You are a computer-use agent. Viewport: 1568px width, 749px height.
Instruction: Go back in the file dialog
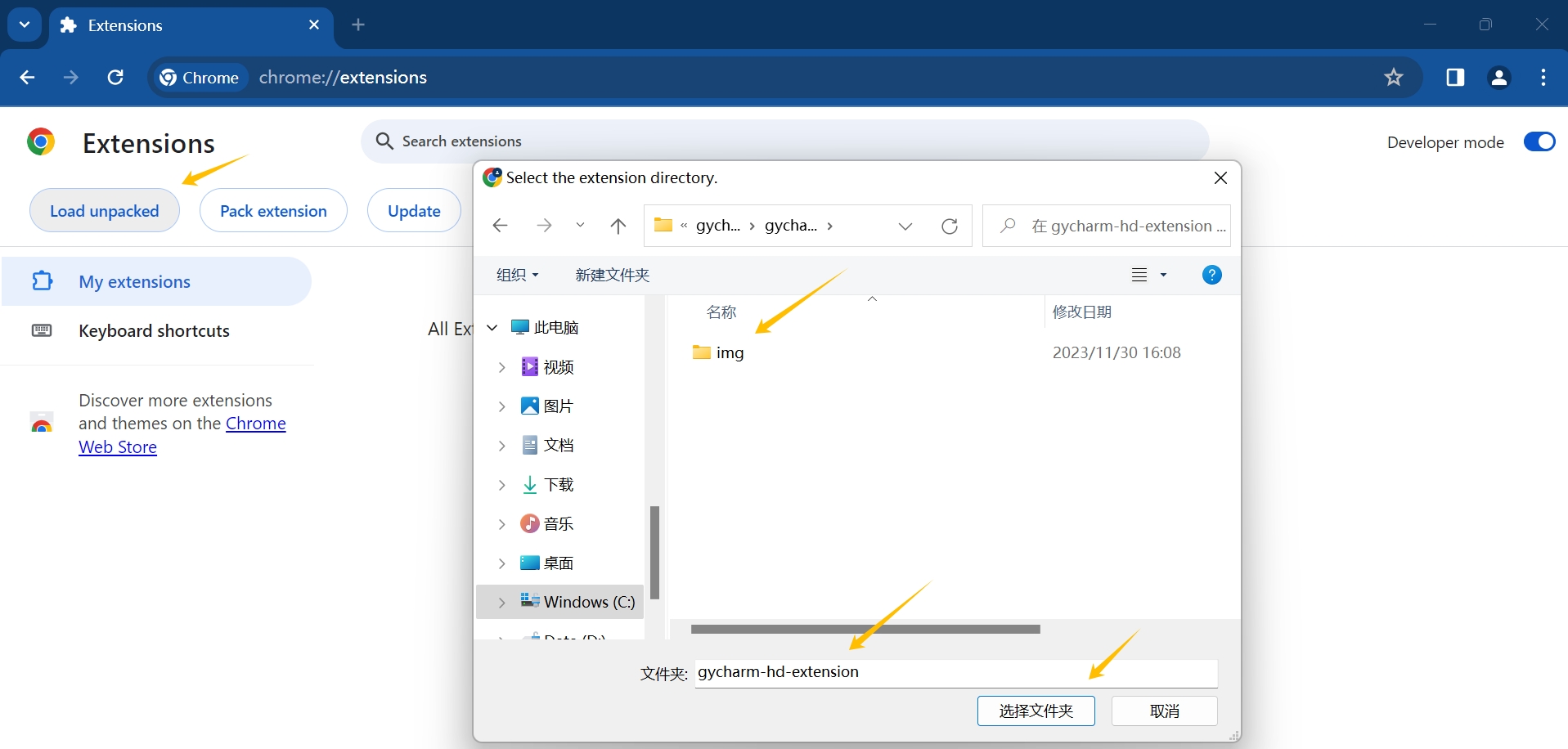coord(501,226)
